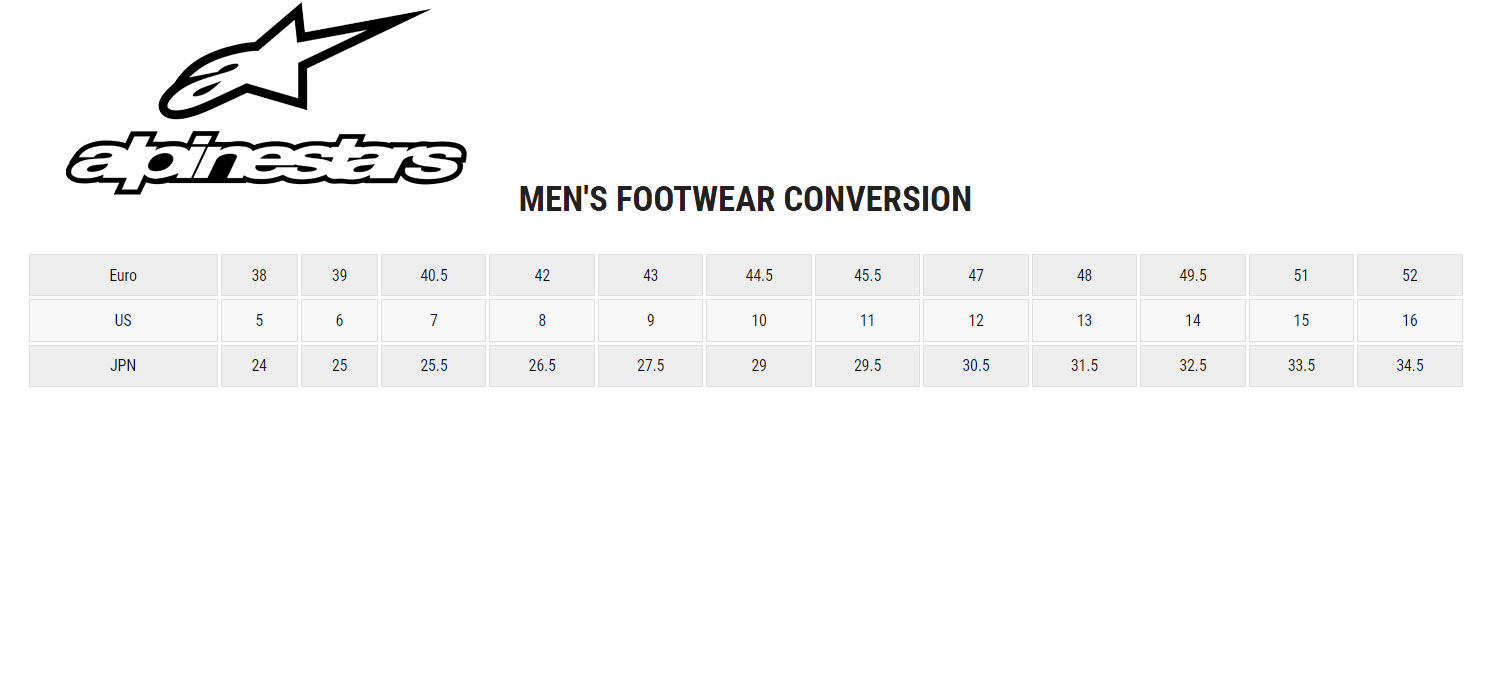Click the US row header cell
1492x700 pixels.
pyautogui.click(x=123, y=320)
